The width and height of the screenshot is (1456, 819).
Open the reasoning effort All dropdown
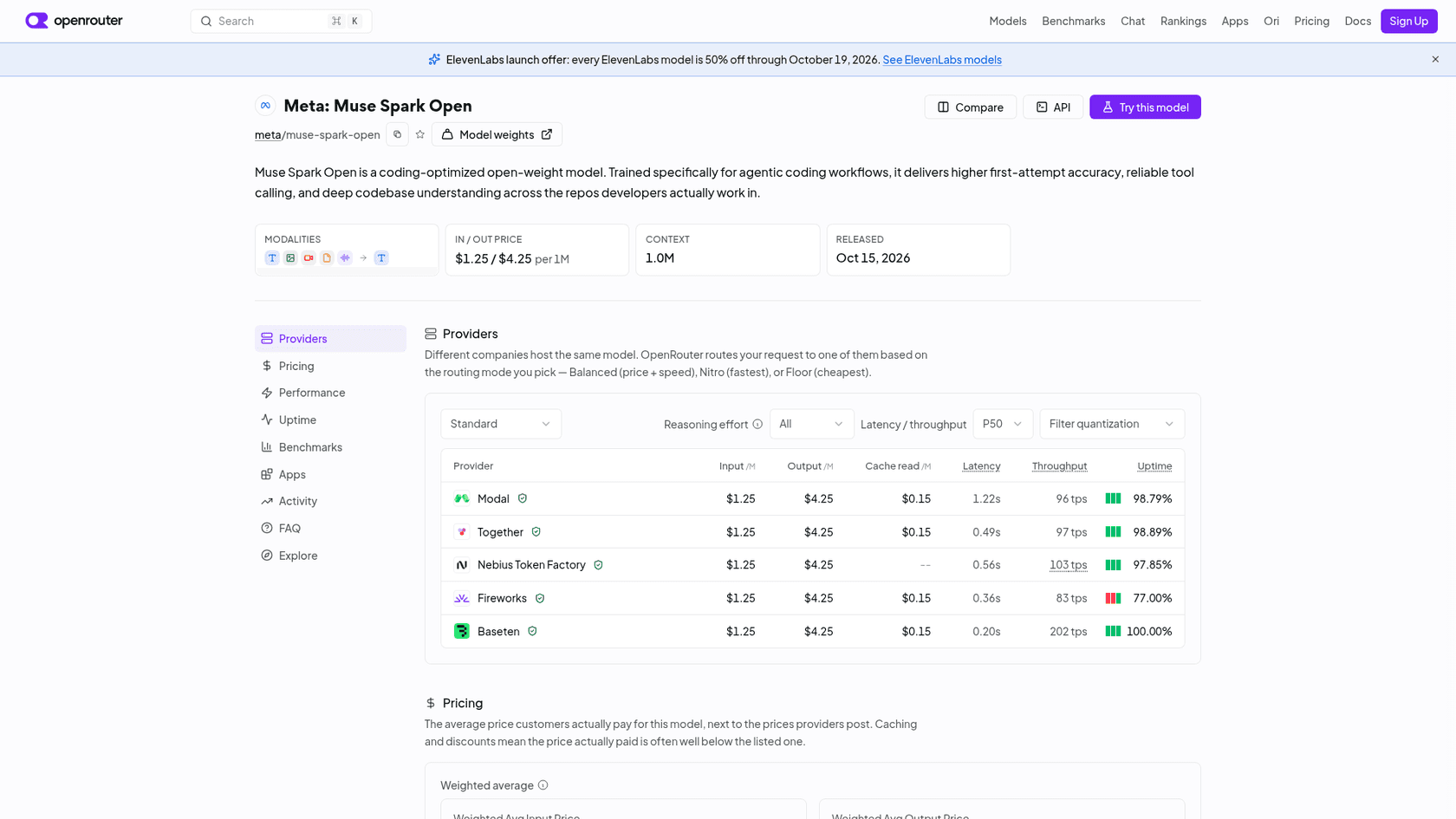click(811, 424)
